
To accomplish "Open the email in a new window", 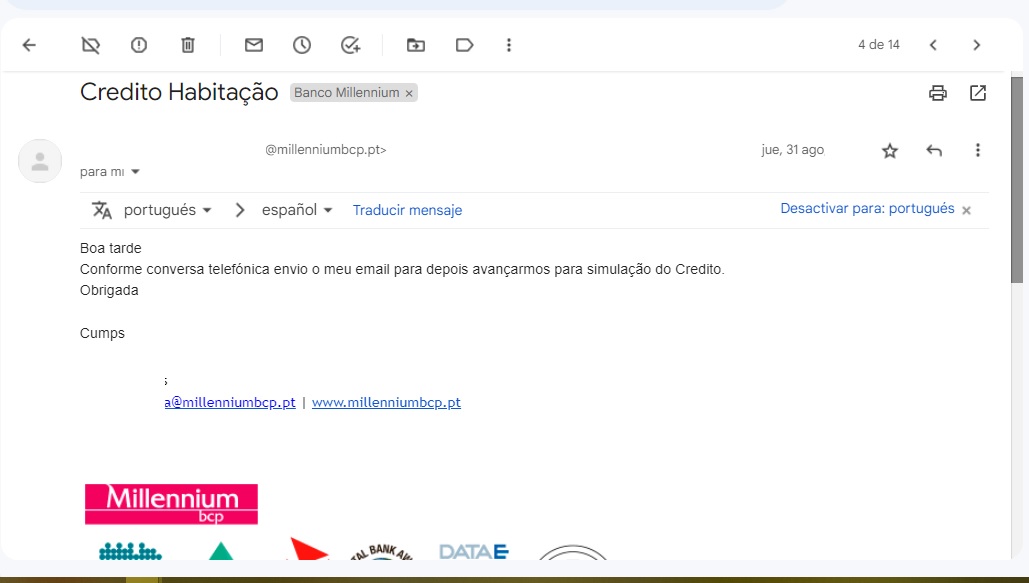I will pyautogui.click(x=978, y=93).
